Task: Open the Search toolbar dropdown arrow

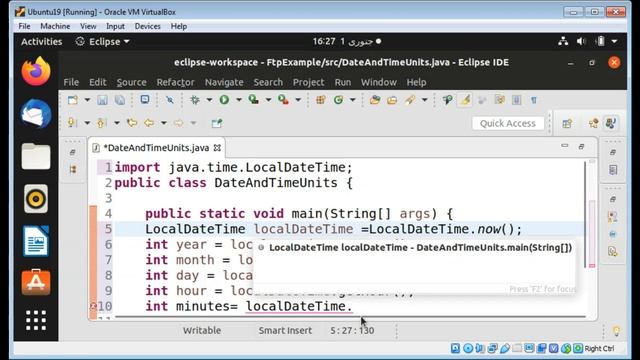Action: [x=424, y=100]
